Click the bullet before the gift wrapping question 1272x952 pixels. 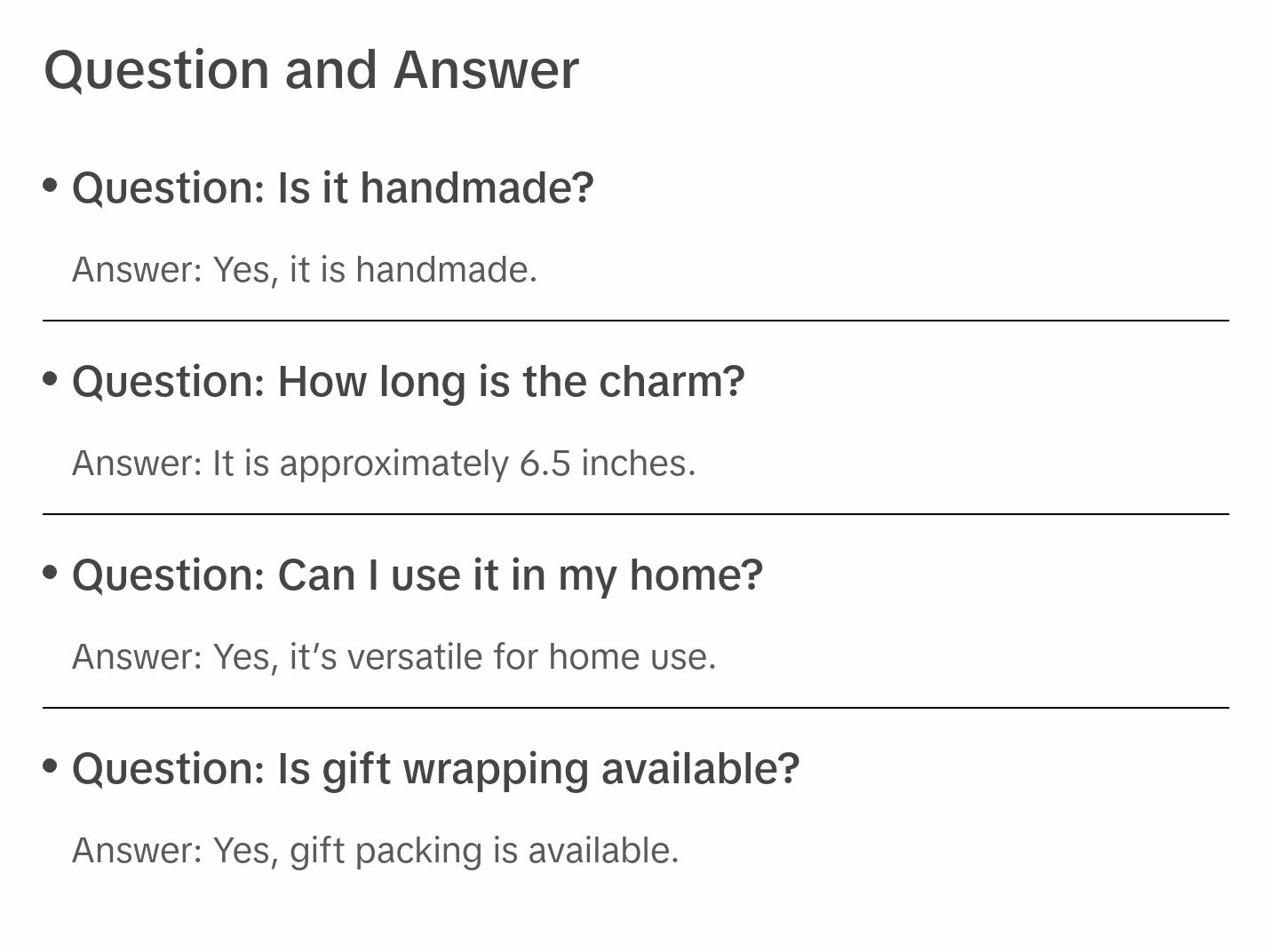pyautogui.click(x=51, y=766)
